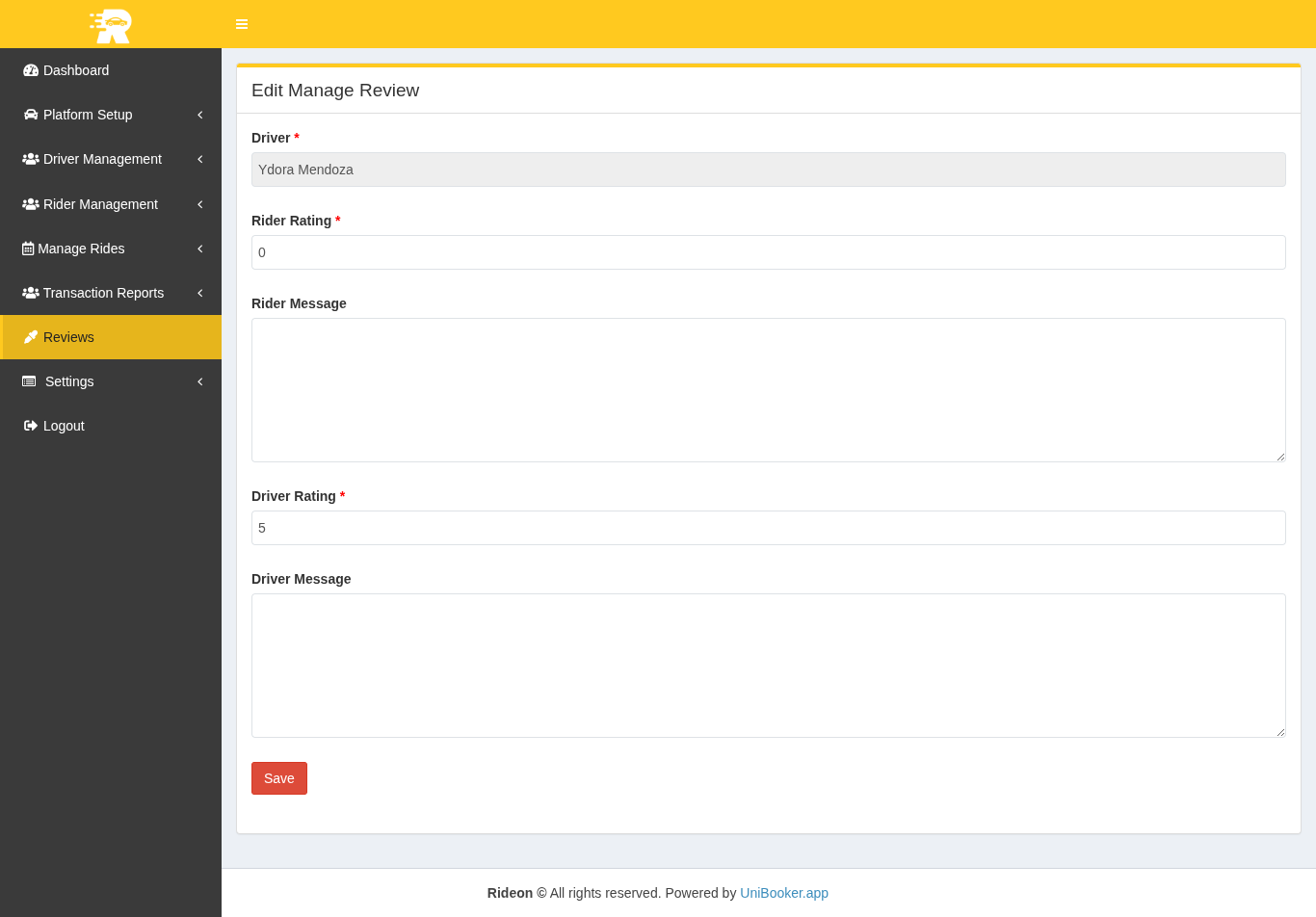Click the Rider Message text area

768,390
